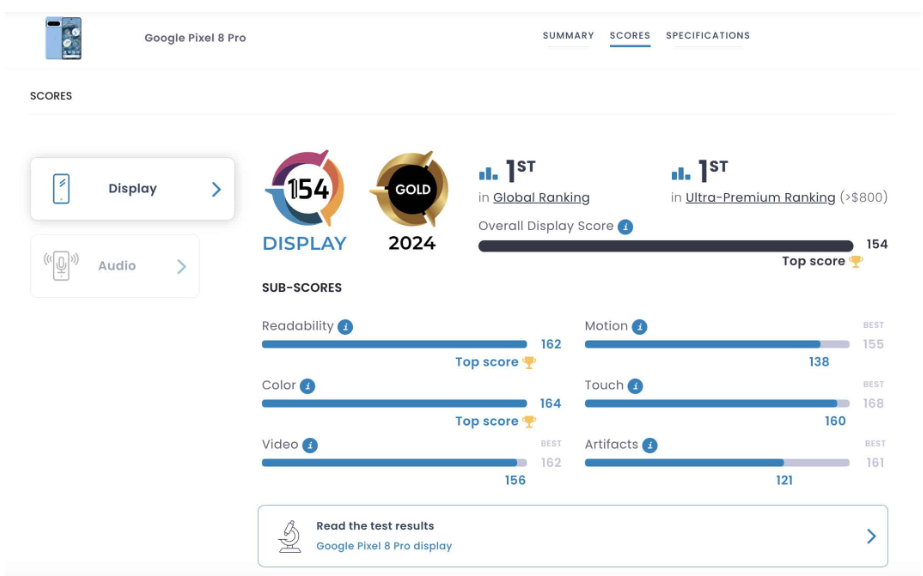This screenshot has width=923, height=576.
Task: Click the microscope icon in test results box
Action: (290, 536)
